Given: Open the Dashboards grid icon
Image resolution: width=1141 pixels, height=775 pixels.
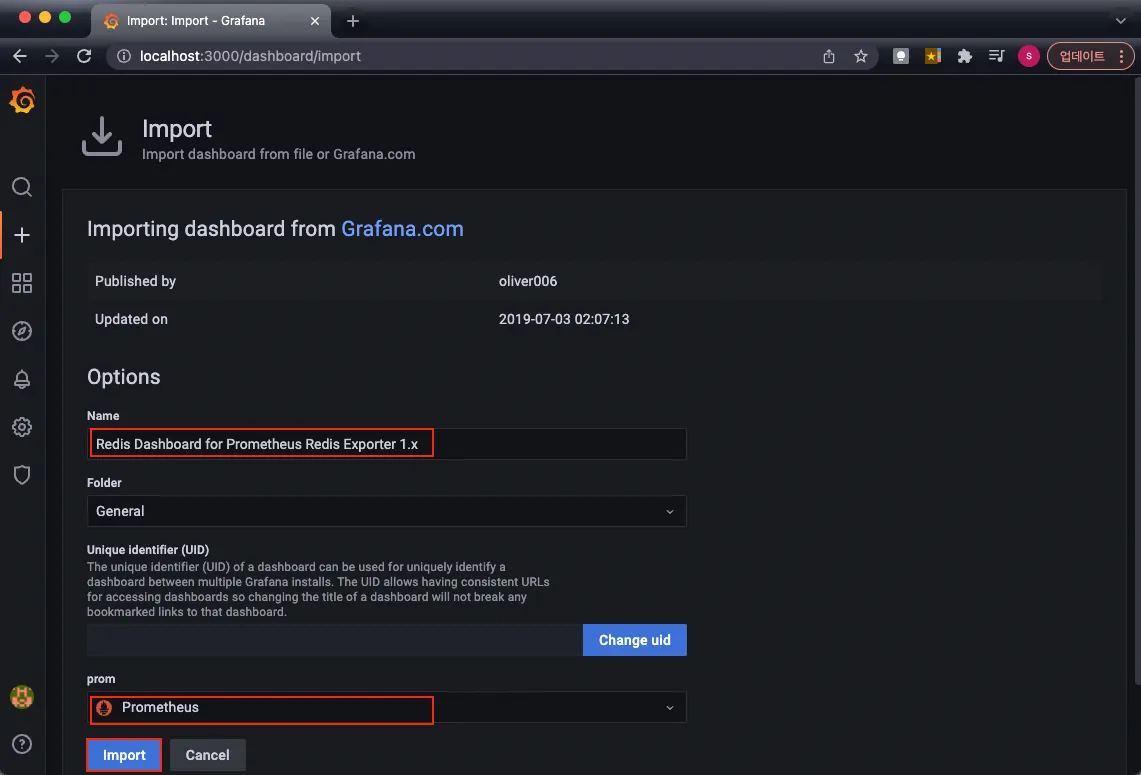Looking at the screenshot, I should coord(22,283).
